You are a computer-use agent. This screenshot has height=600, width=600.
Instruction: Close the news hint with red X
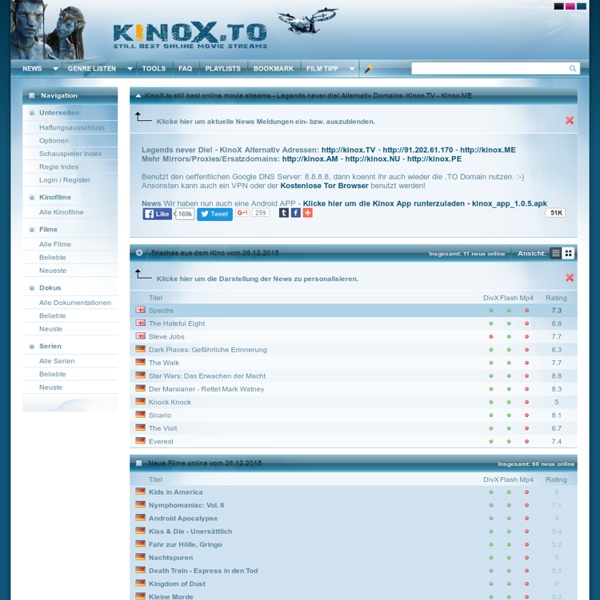pos(569,121)
